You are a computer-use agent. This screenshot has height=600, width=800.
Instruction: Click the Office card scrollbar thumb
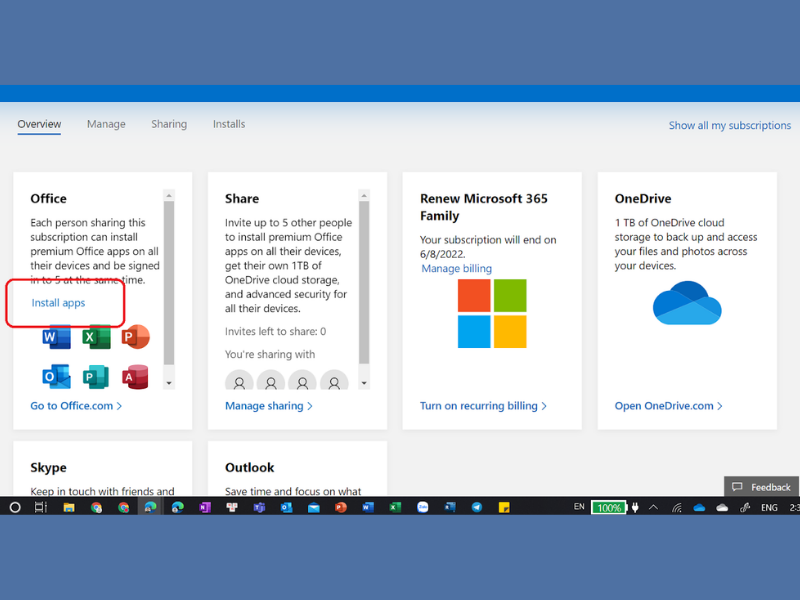(x=169, y=283)
